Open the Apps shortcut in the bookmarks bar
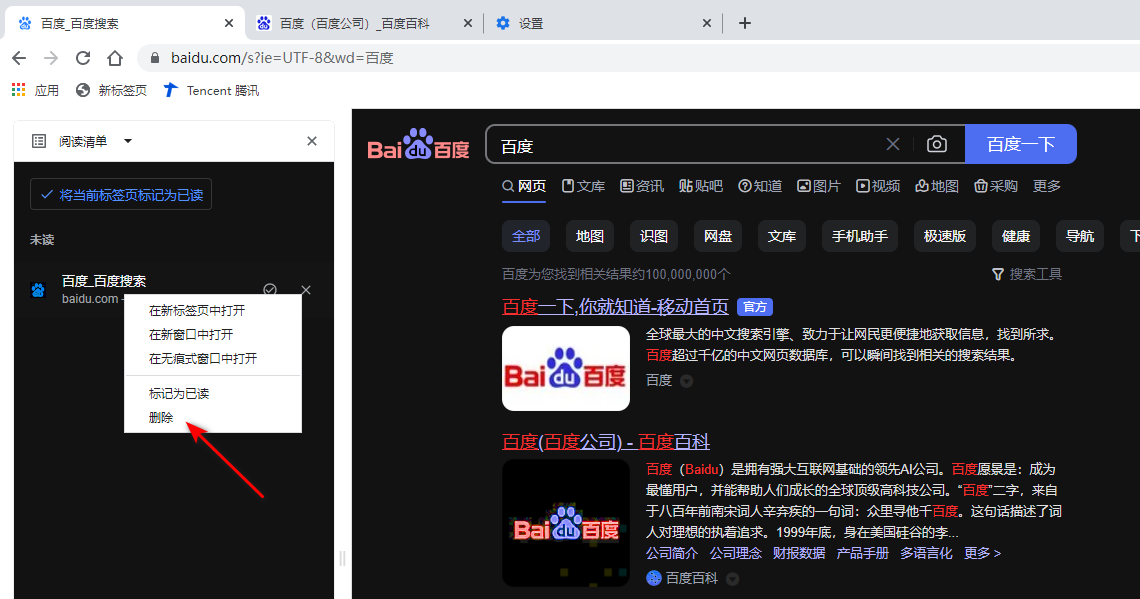The image size is (1140, 599). (x=35, y=90)
